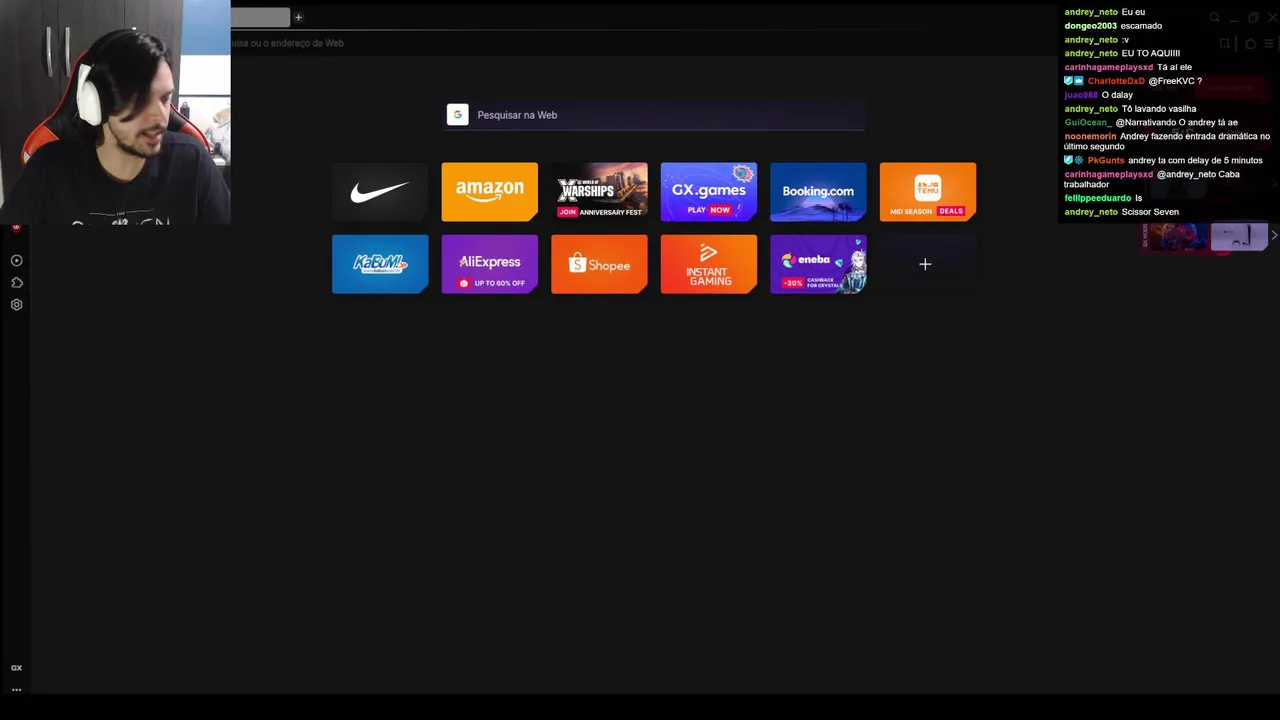Advance carousel with right chevron
Image resolution: width=1280 pixels, height=720 pixels.
click(1274, 236)
